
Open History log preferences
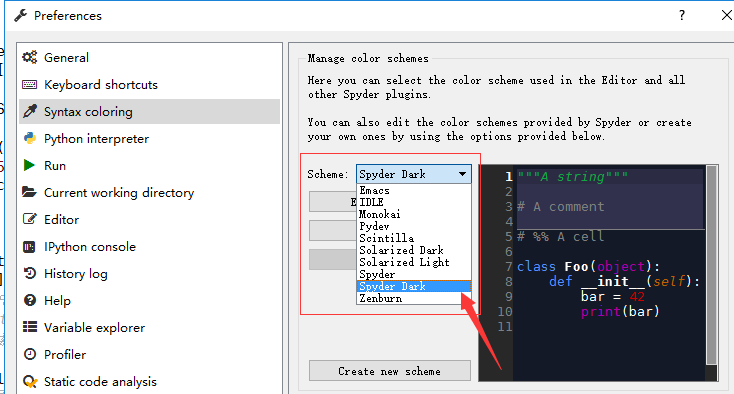coord(149,274)
